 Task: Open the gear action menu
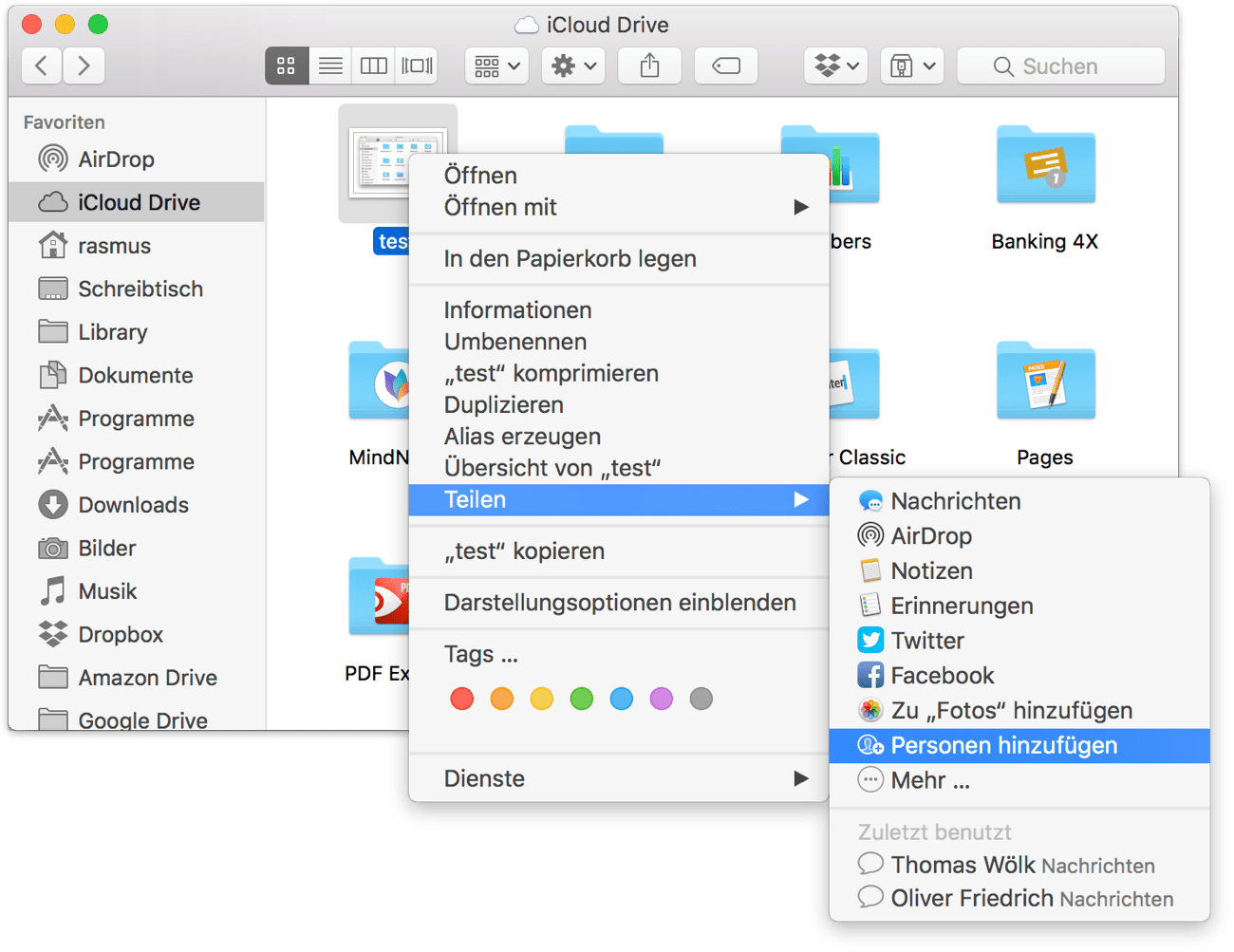tap(573, 65)
